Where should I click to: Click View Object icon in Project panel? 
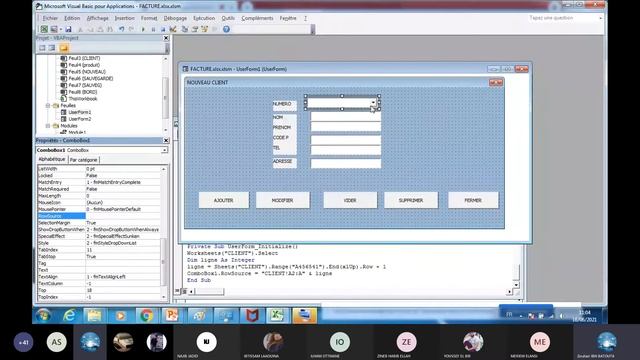point(52,48)
